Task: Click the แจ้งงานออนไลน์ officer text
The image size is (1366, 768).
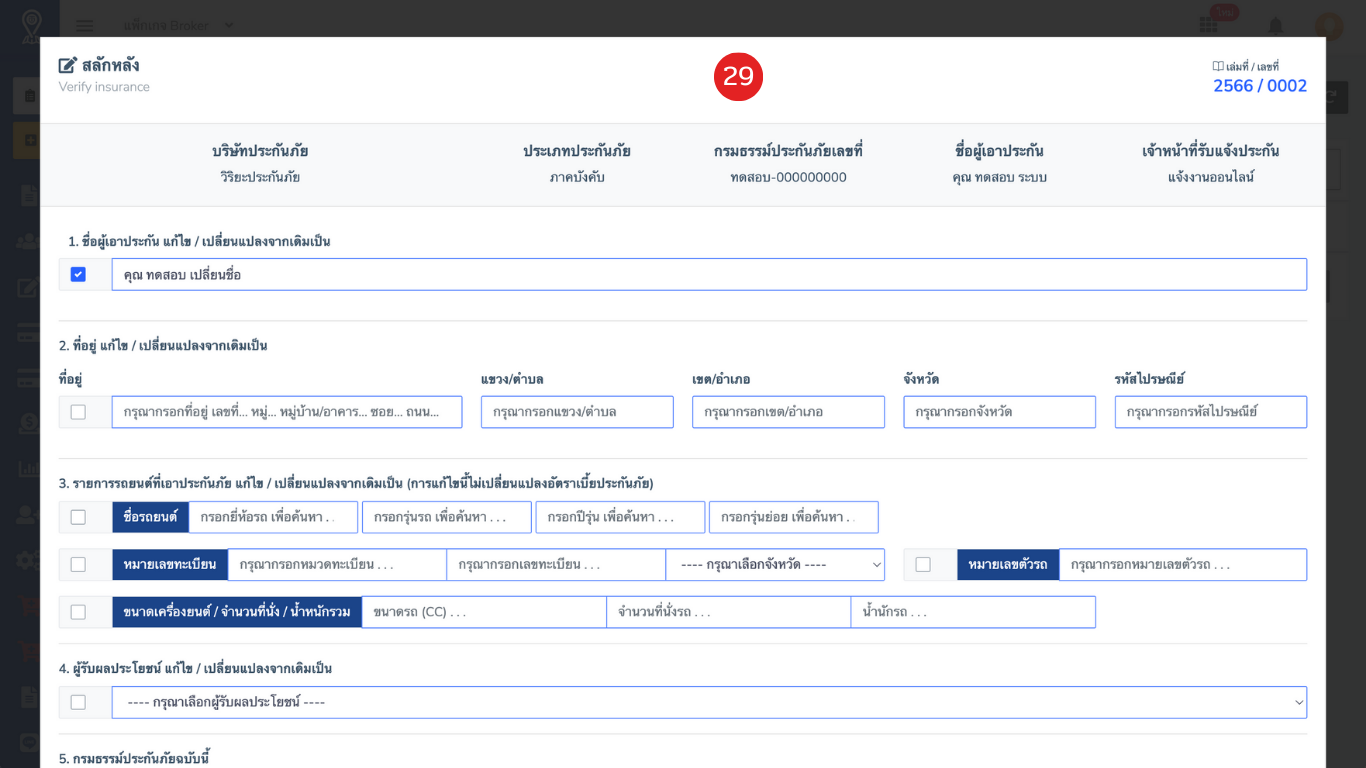Action: (x=1211, y=177)
